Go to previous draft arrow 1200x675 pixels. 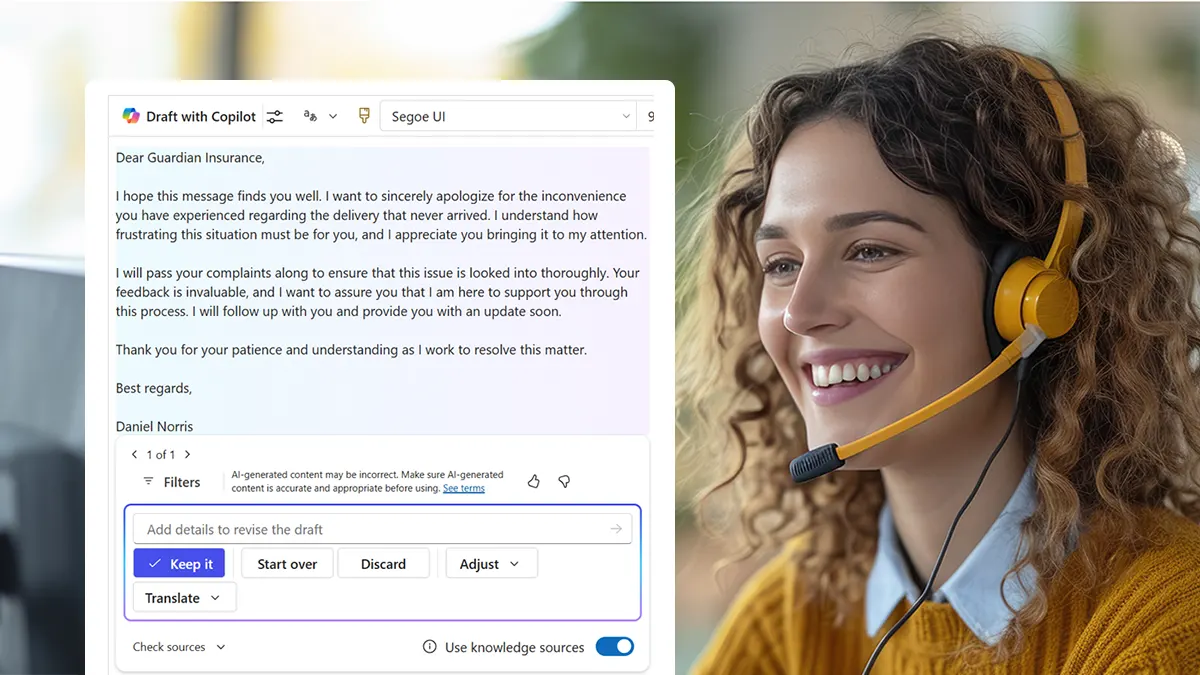click(135, 454)
